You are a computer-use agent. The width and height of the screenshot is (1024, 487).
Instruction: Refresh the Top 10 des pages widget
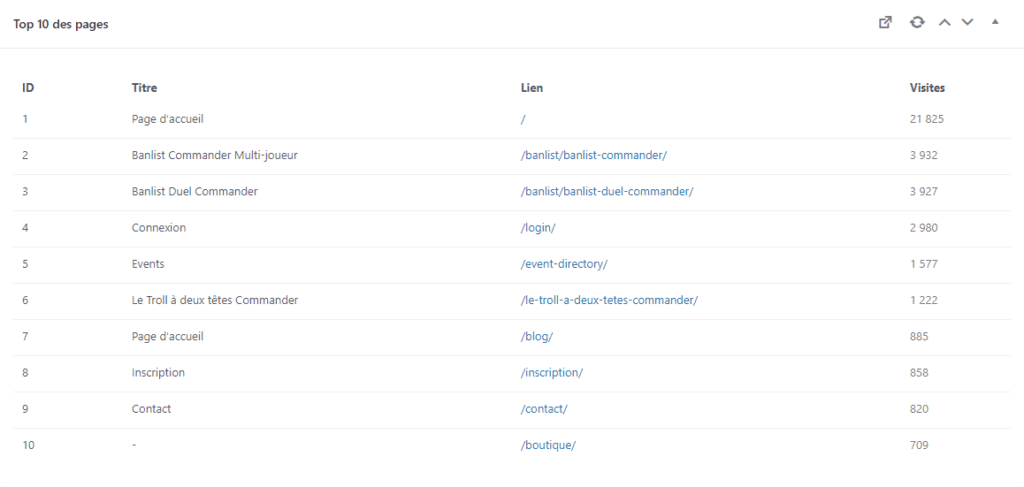[918, 23]
